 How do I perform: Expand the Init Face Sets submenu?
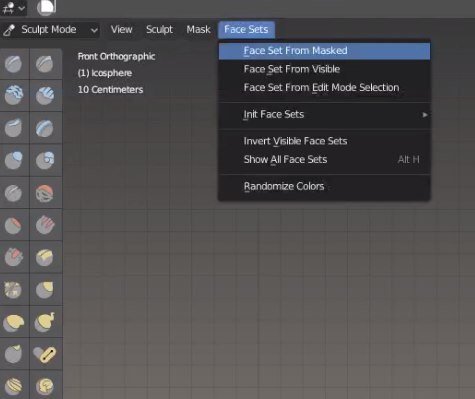(x=324, y=115)
